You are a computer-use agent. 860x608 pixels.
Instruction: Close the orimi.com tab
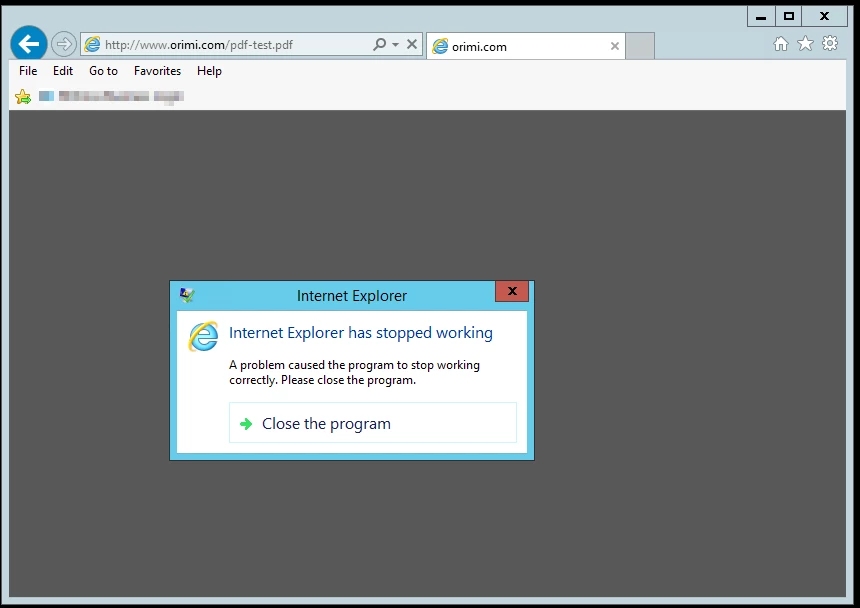pyautogui.click(x=615, y=47)
